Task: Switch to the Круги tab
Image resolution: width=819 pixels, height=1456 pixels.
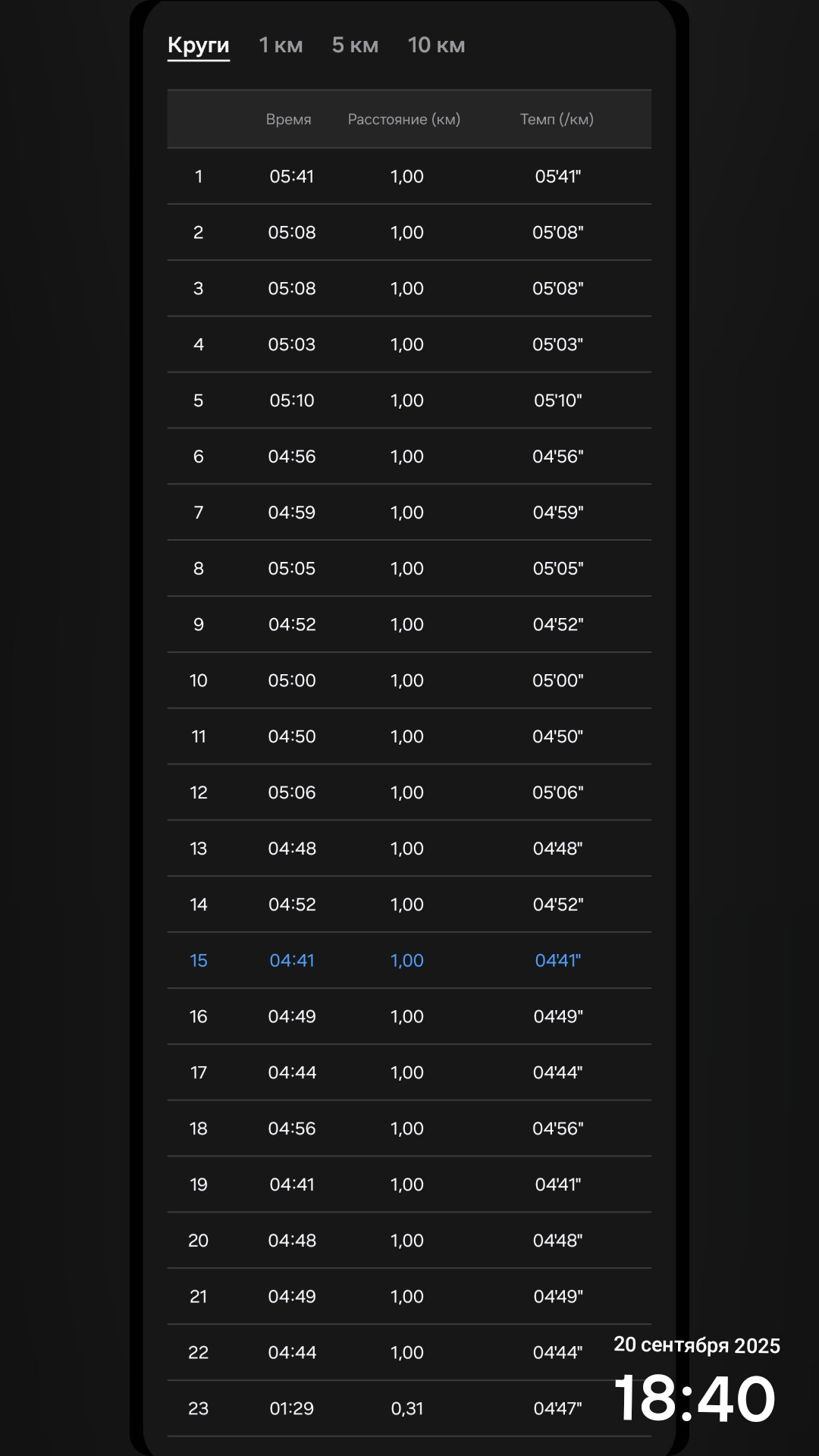Action: point(198,45)
